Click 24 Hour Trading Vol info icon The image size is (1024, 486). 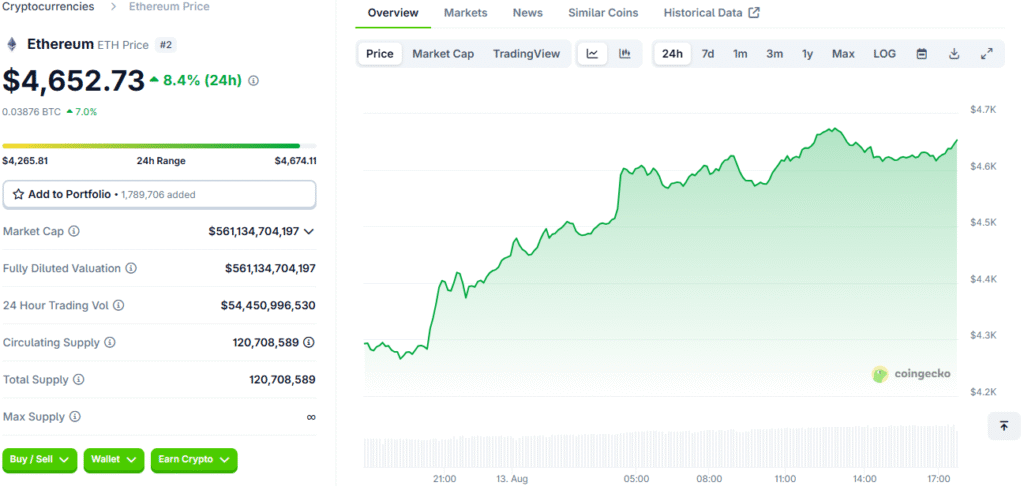pyautogui.click(x=118, y=305)
